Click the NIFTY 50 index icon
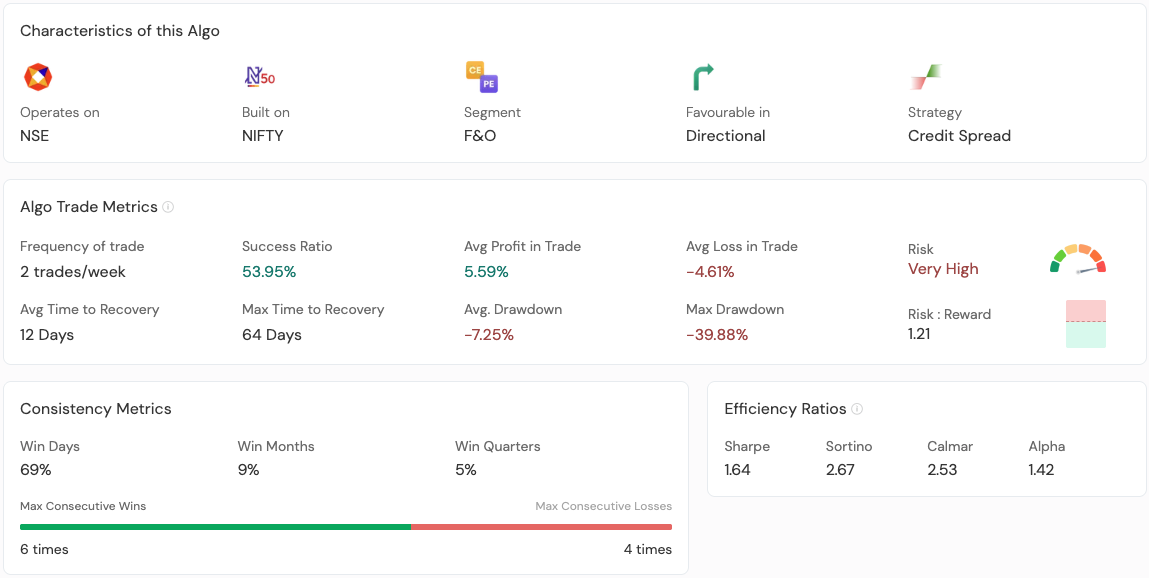 260,77
